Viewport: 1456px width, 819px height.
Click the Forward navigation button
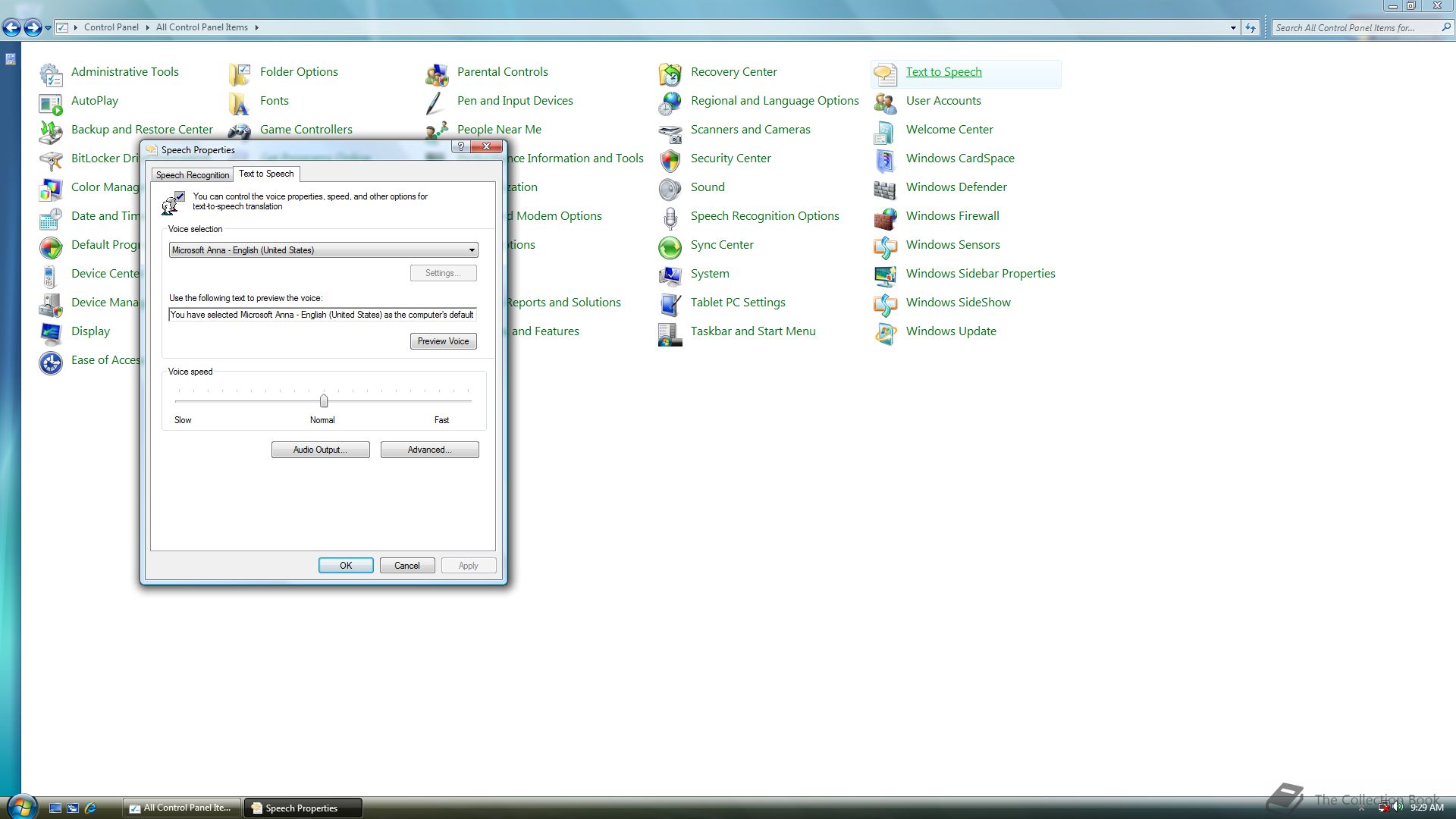tap(33, 28)
